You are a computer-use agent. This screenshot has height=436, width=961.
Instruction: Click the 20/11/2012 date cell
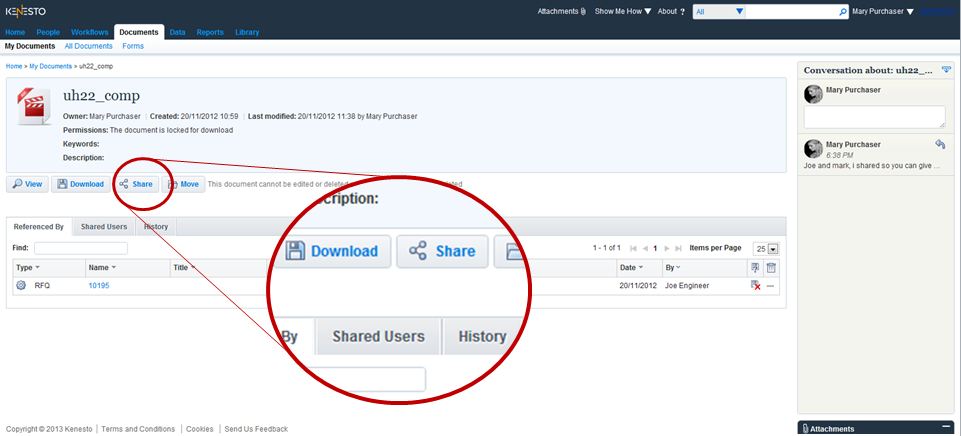[638, 285]
